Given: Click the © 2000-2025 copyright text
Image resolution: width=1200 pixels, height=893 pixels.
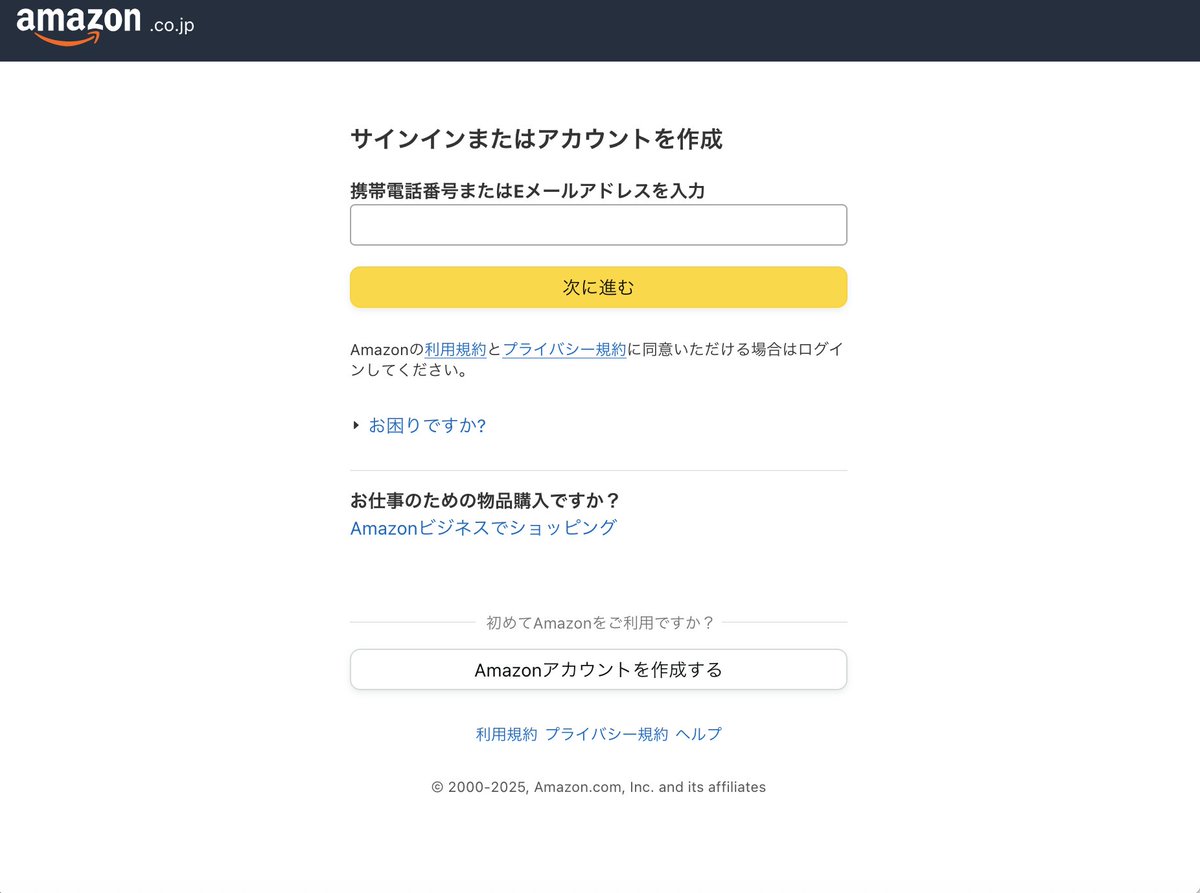Looking at the screenshot, I should click(598, 787).
